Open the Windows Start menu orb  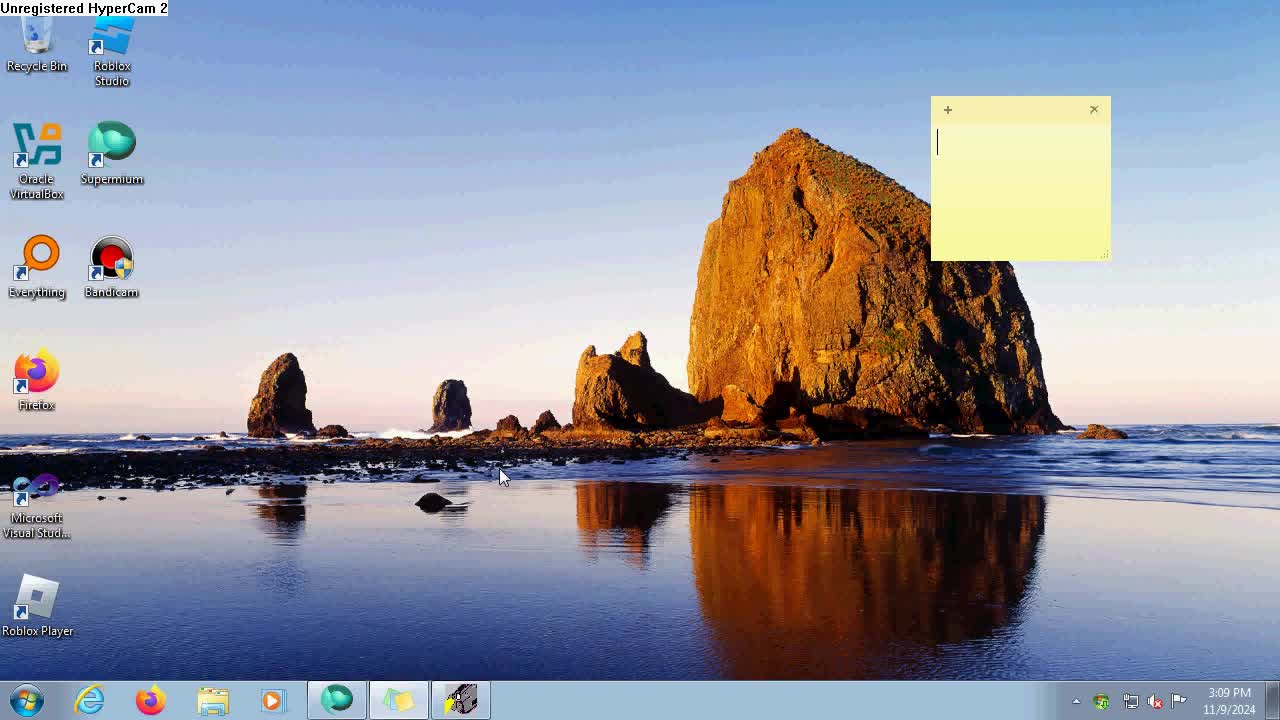[x=27, y=700]
